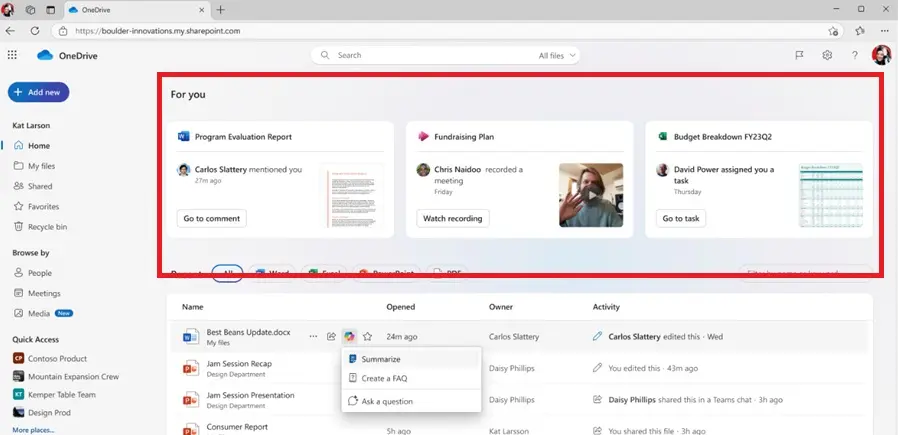
Task: Sort by the Owner column header
Action: point(501,307)
